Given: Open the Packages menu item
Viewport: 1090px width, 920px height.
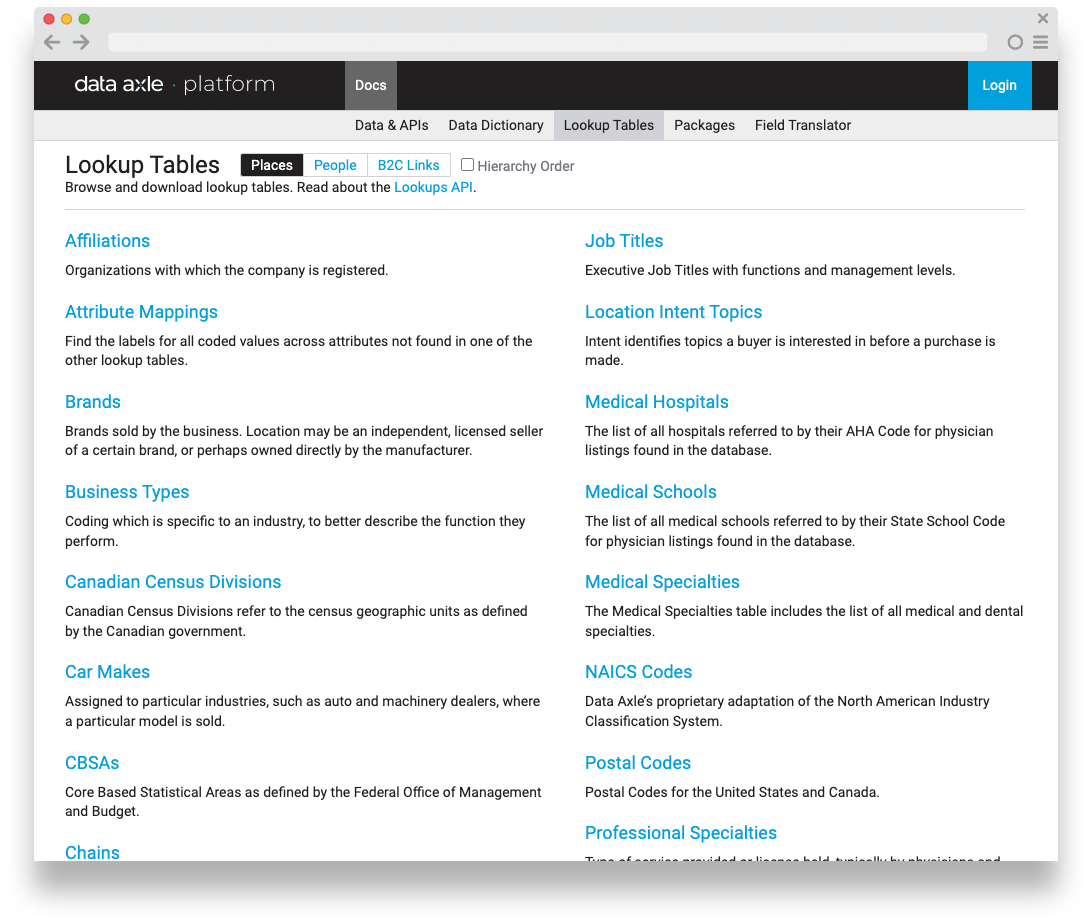Looking at the screenshot, I should [x=704, y=125].
